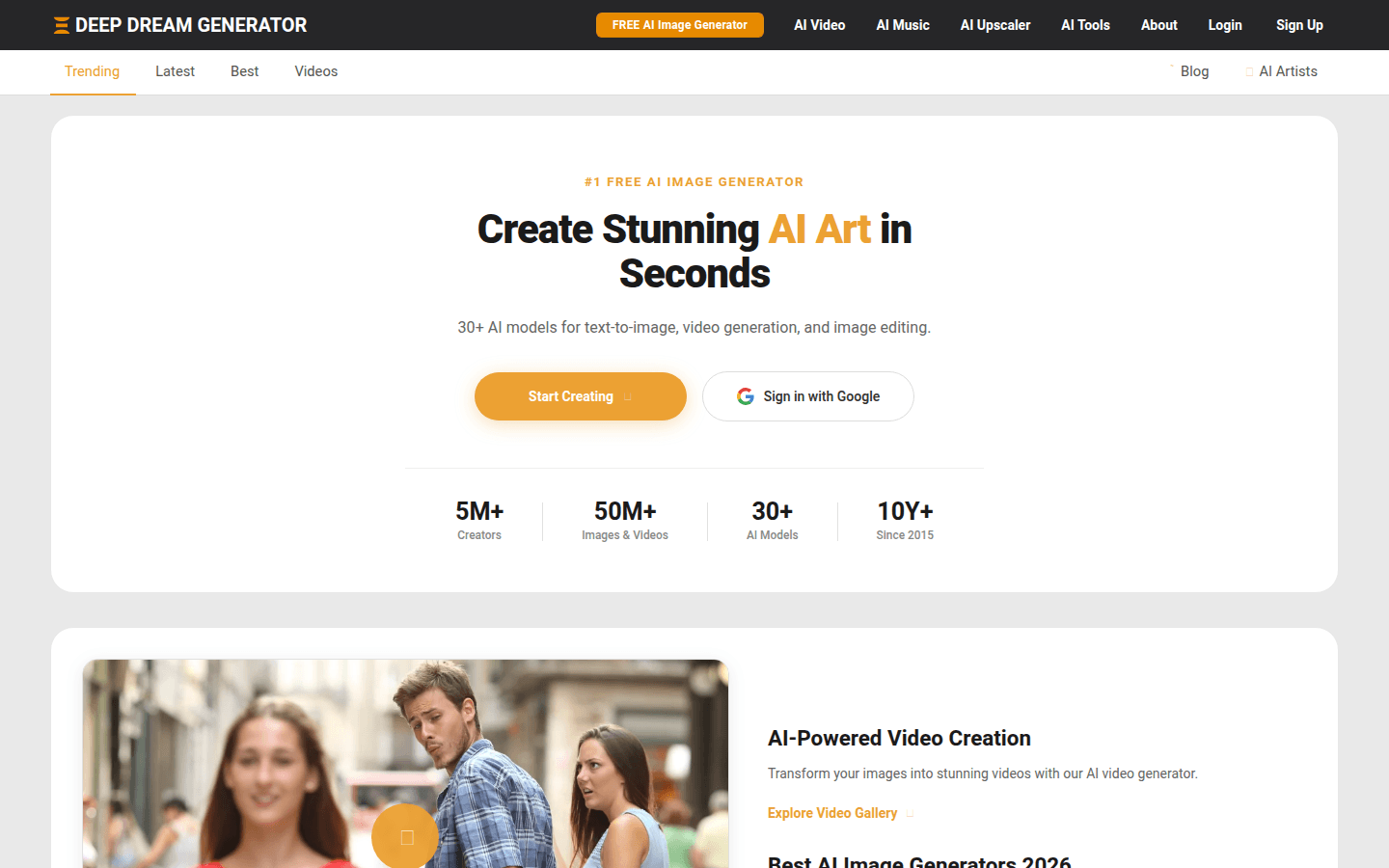Switch to the Latest tab
Image resolution: width=1389 pixels, height=868 pixels.
click(175, 71)
